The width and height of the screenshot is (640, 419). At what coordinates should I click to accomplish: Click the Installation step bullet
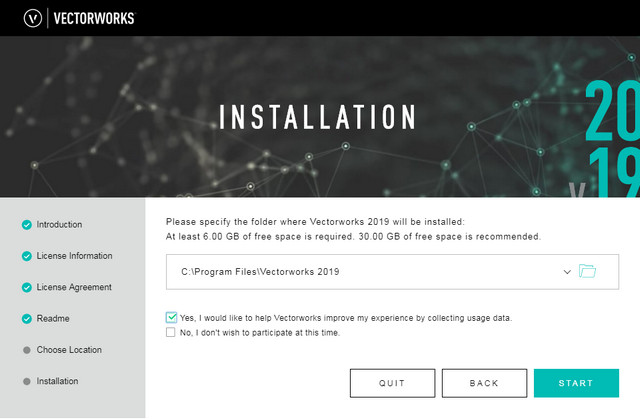[x=26, y=381]
